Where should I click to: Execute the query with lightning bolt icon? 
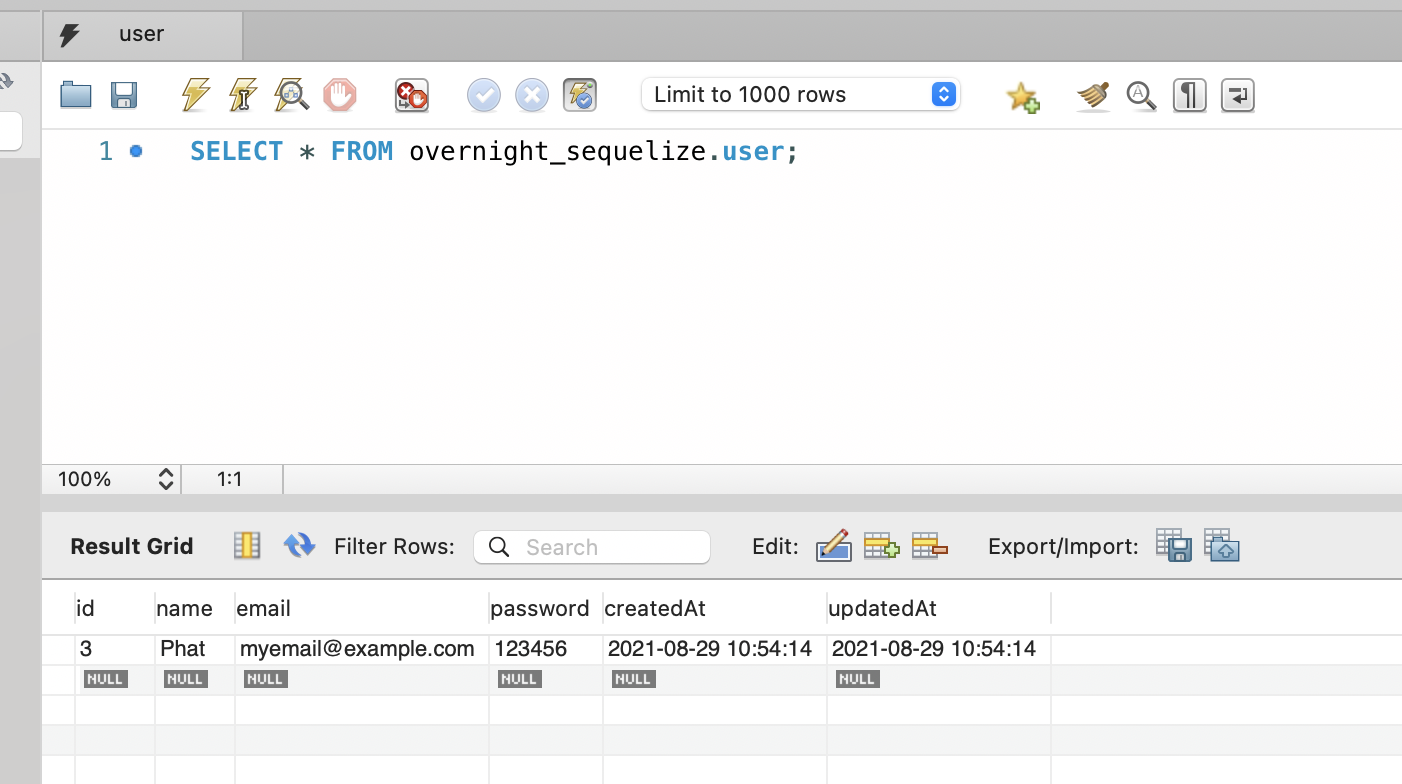click(196, 95)
